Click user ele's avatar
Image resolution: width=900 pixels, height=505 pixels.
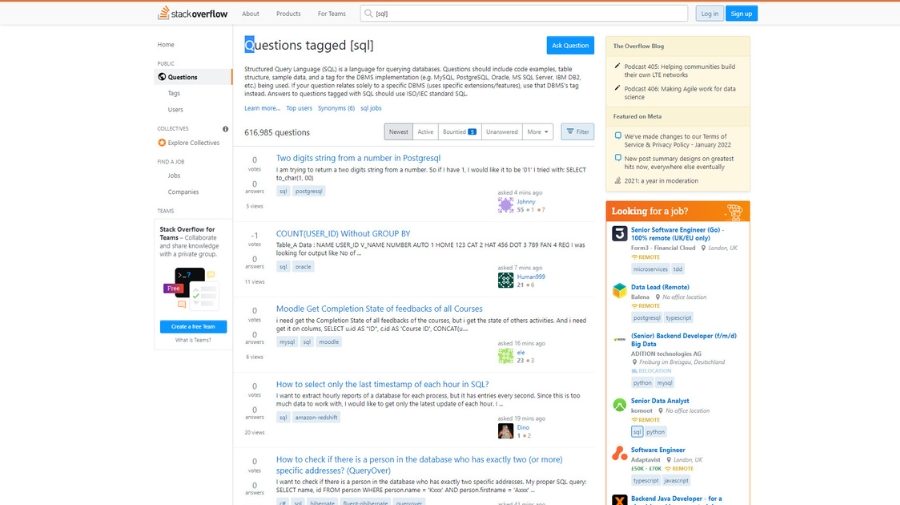click(x=506, y=356)
